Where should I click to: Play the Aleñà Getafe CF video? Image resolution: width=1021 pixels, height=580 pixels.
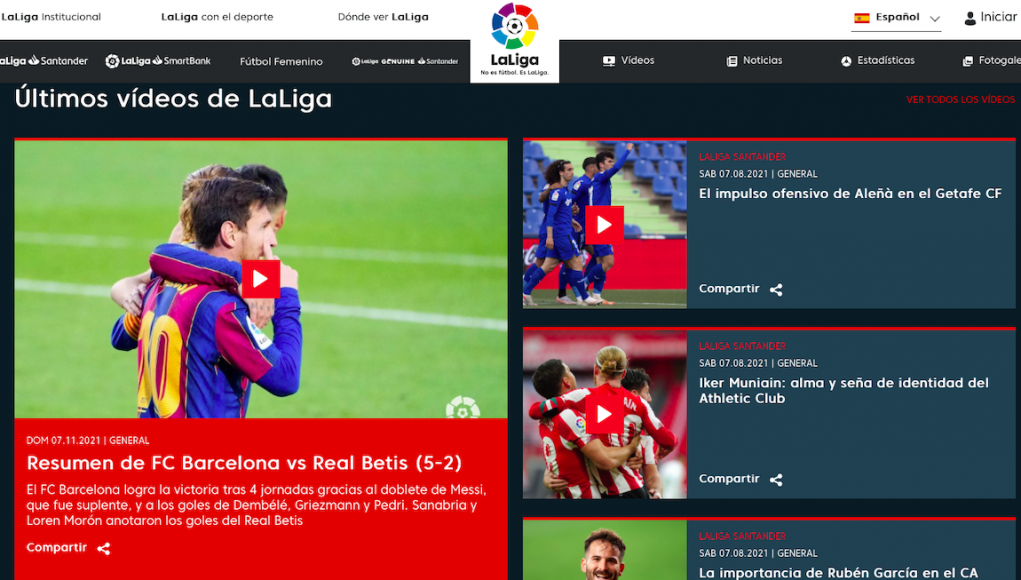point(604,225)
